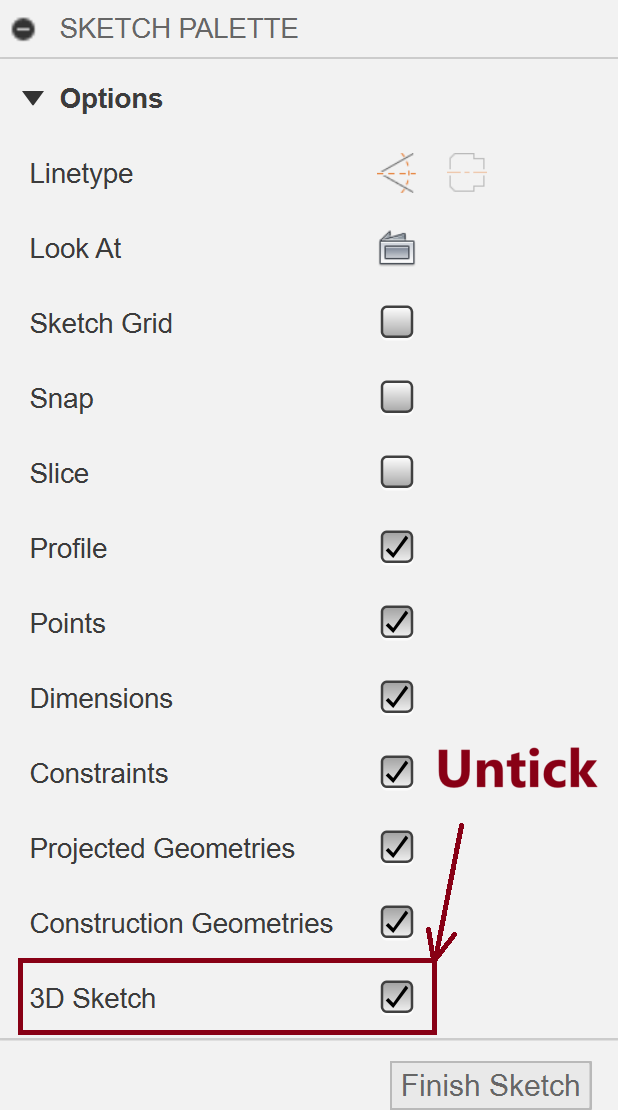
Task: Untick the Projected Geometries checkbox
Action: [397, 848]
